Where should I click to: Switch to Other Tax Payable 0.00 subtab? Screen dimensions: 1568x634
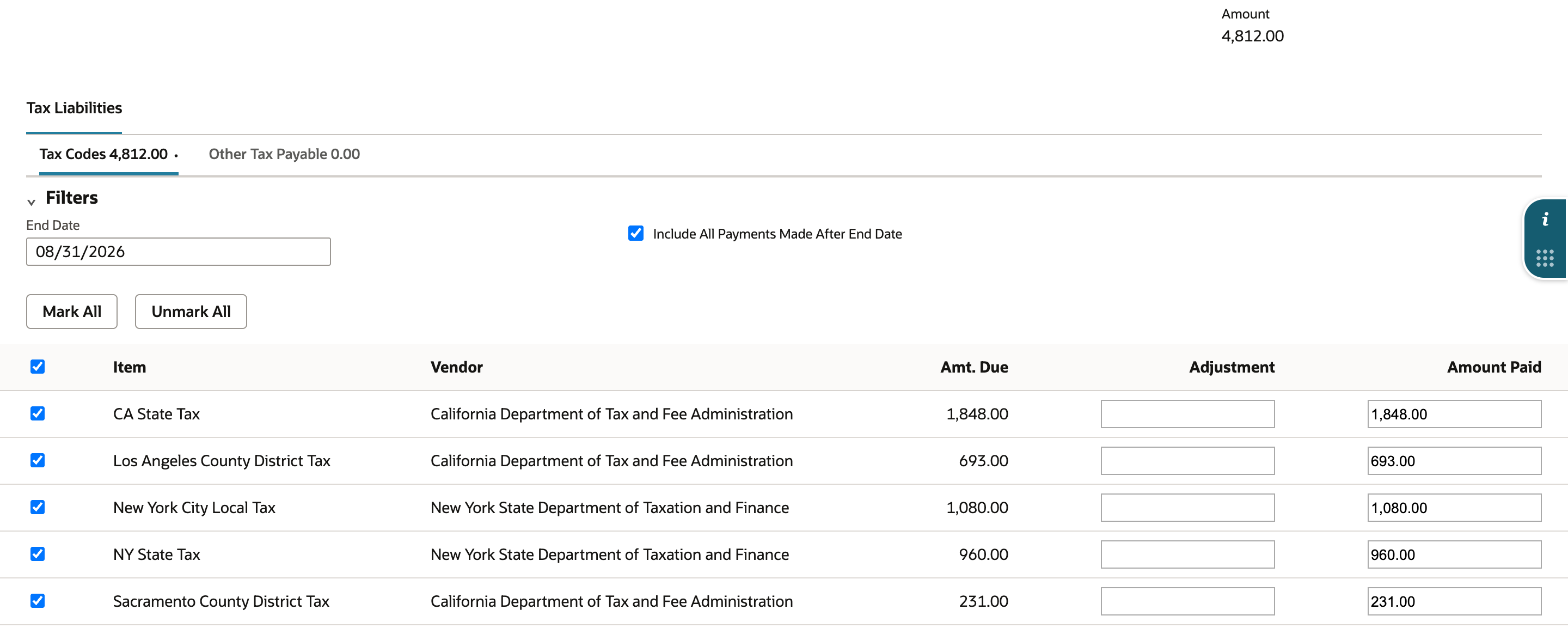[284, 154]
